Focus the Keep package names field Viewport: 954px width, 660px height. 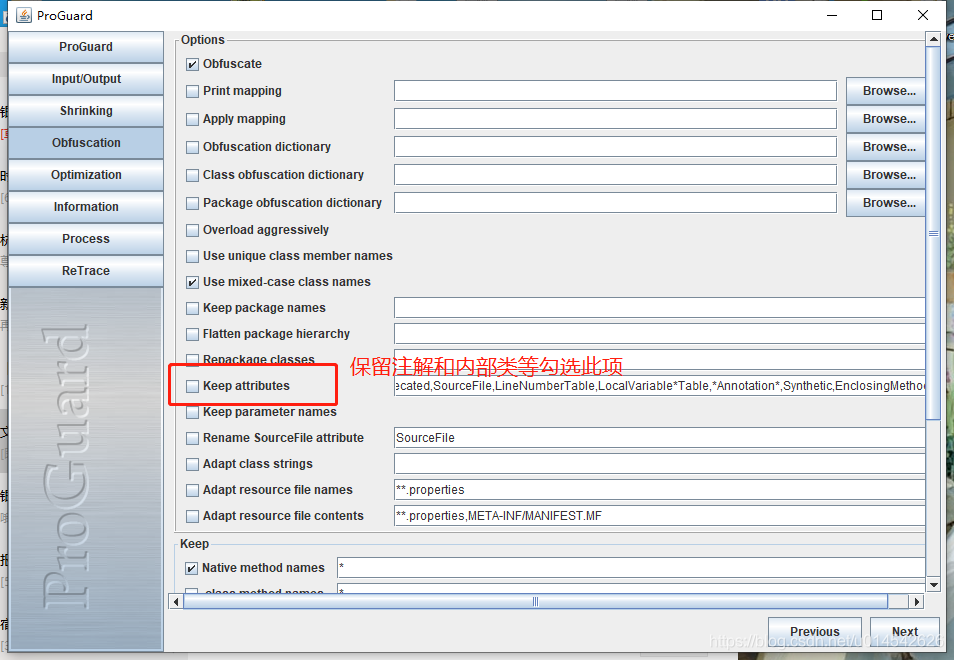point(660,308)
